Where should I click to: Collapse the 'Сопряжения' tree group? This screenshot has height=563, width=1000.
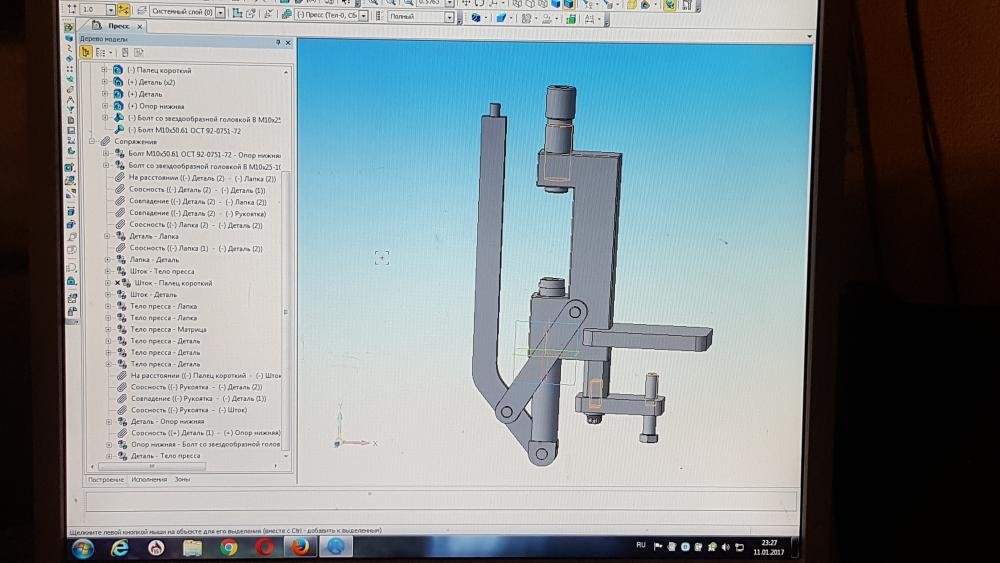tap(92, 142)
